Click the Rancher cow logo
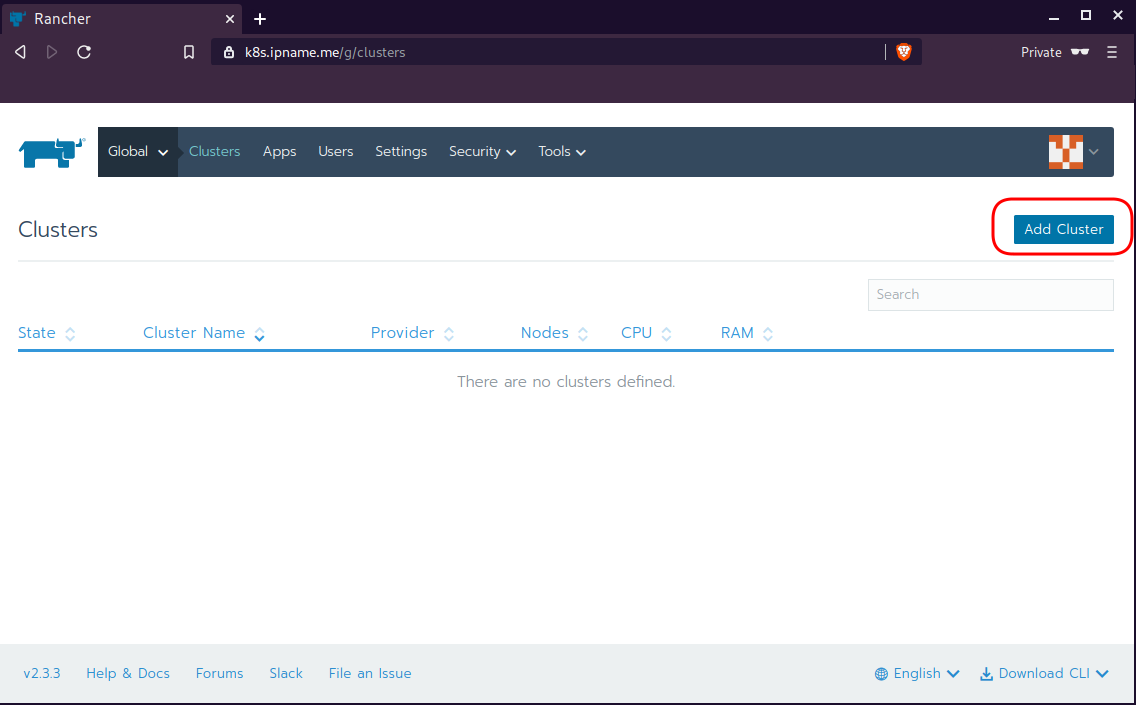The height and width of the screenshot is (705, 1136). [x=52, y=152]
